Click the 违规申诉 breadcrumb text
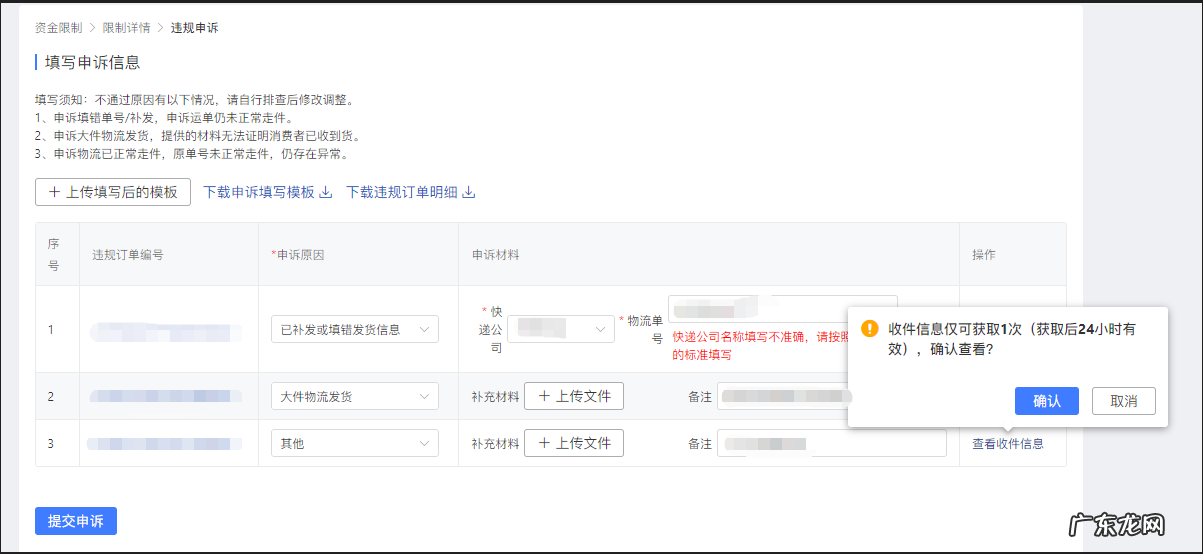Image resolution: width=1203 pixels, height=554 pixels. (194, 28)
